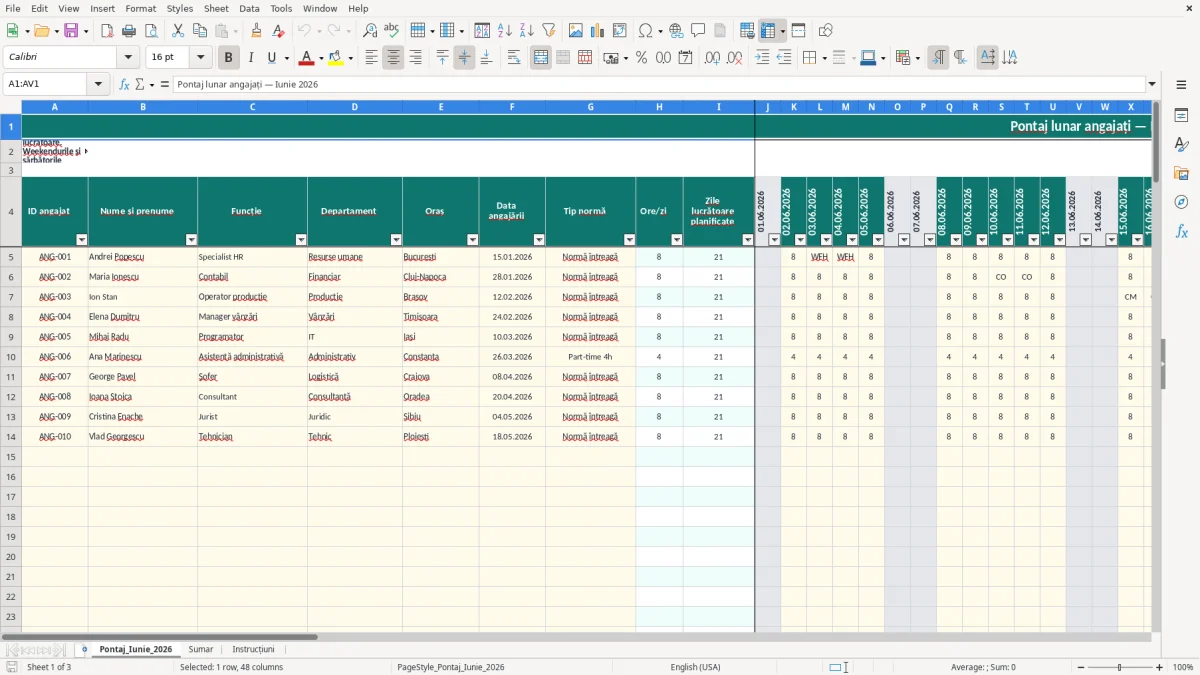Click the formula input line
This screenshot has width=1200, height=675.
[659, 84]
